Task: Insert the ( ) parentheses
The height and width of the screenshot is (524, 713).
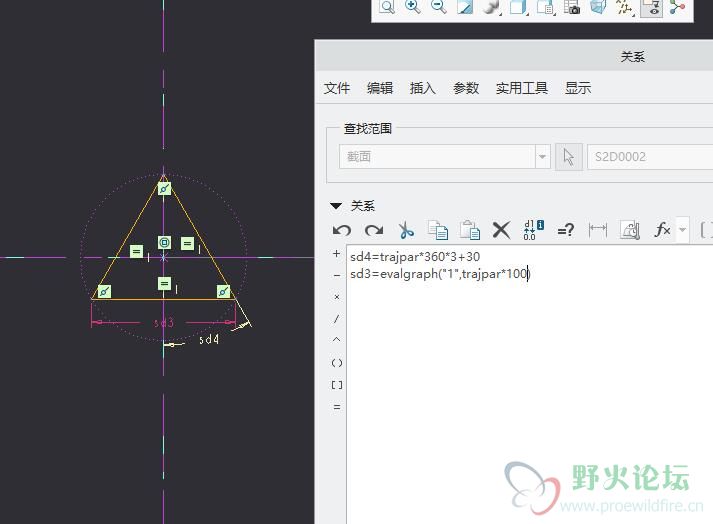Action: click(x=336, y=363)
